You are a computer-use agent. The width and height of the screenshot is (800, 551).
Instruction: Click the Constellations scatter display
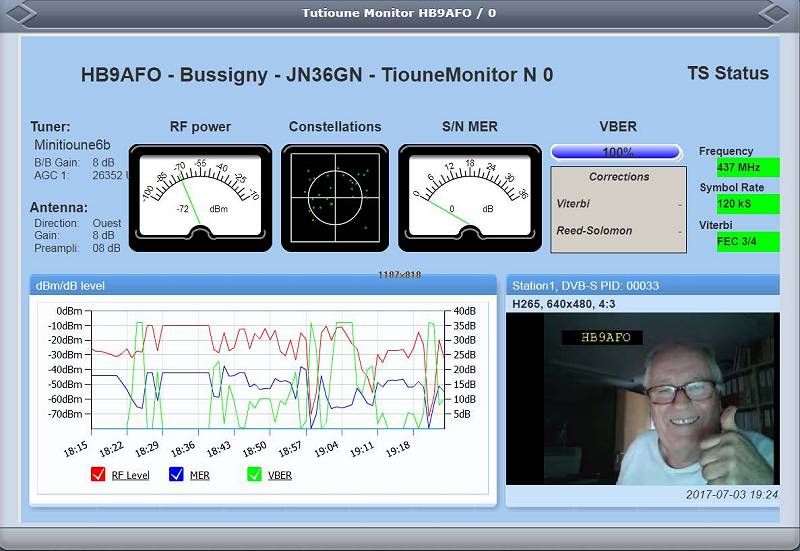(335, 197)
